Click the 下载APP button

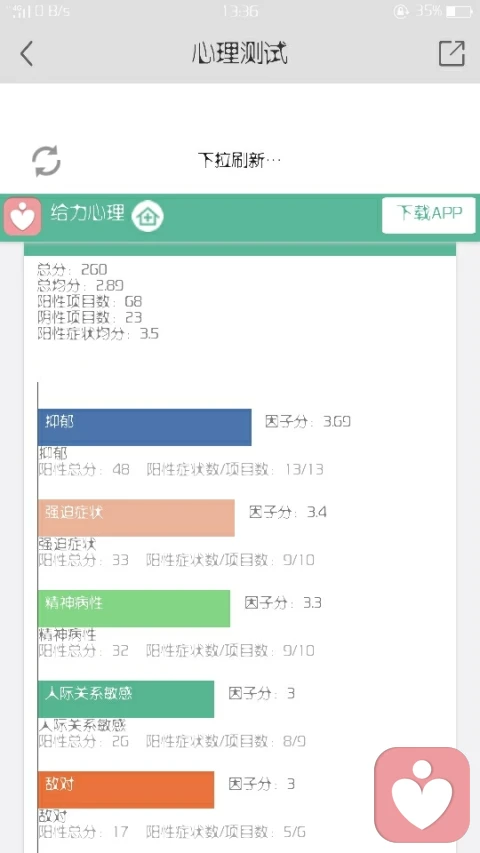click(x=429, y=215)
